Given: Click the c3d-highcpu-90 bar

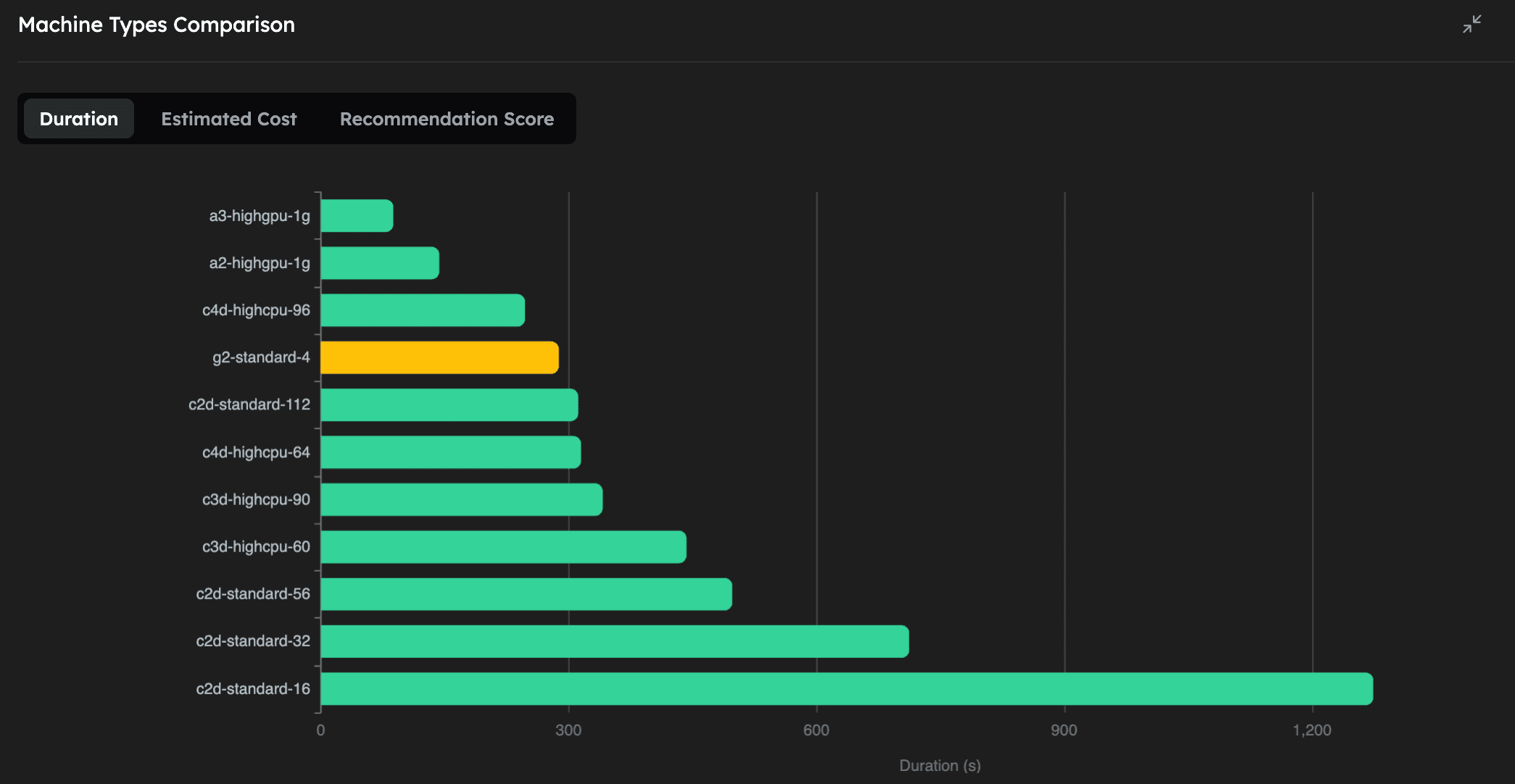Looking at the screenshot, I should click(x=457, y=499).
